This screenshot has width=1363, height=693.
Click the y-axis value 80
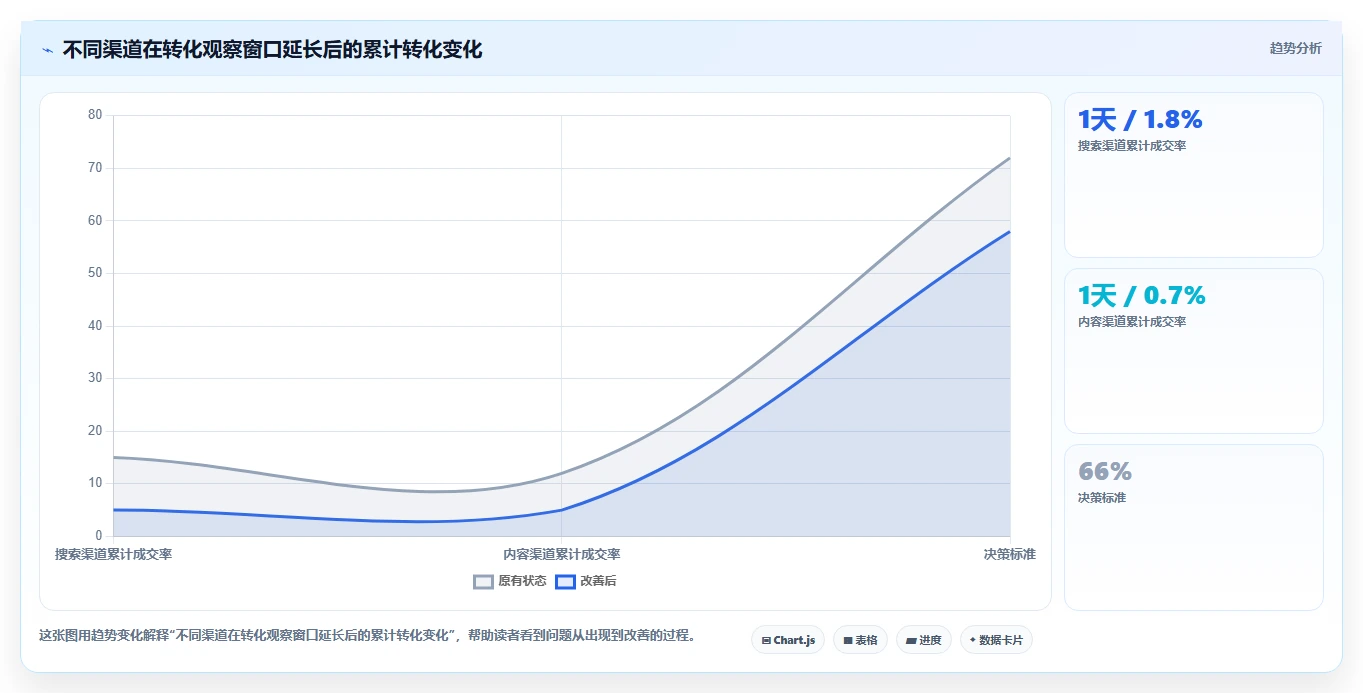[x=95, y=115]
